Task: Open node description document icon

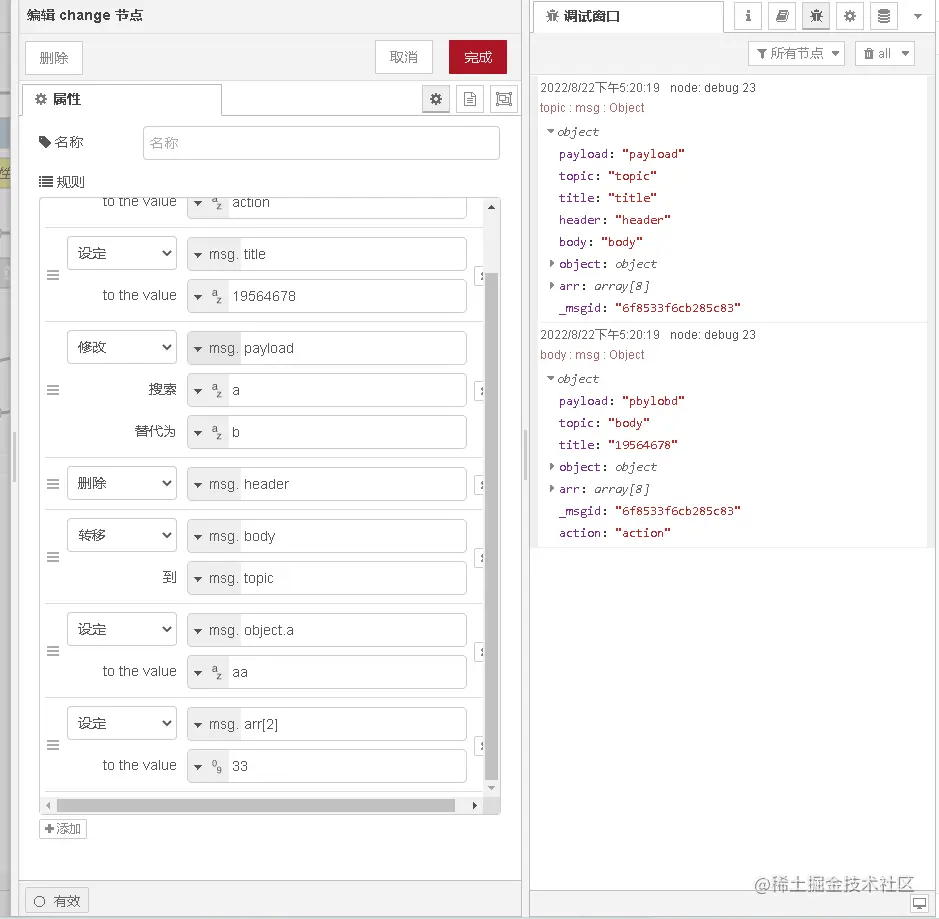Action: pyautogui.click(x=470, y=99)
